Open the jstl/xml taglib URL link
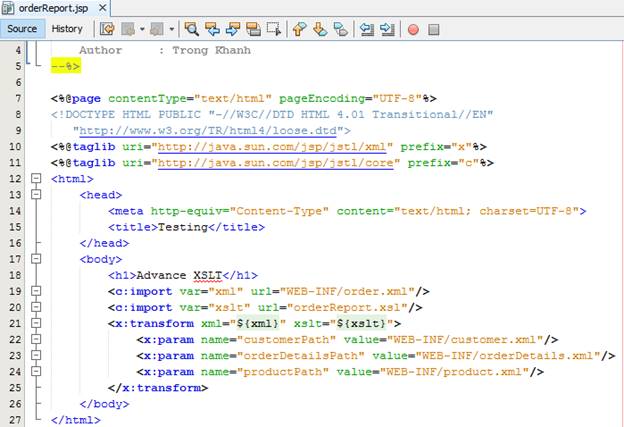 click(x=272, y=147)
